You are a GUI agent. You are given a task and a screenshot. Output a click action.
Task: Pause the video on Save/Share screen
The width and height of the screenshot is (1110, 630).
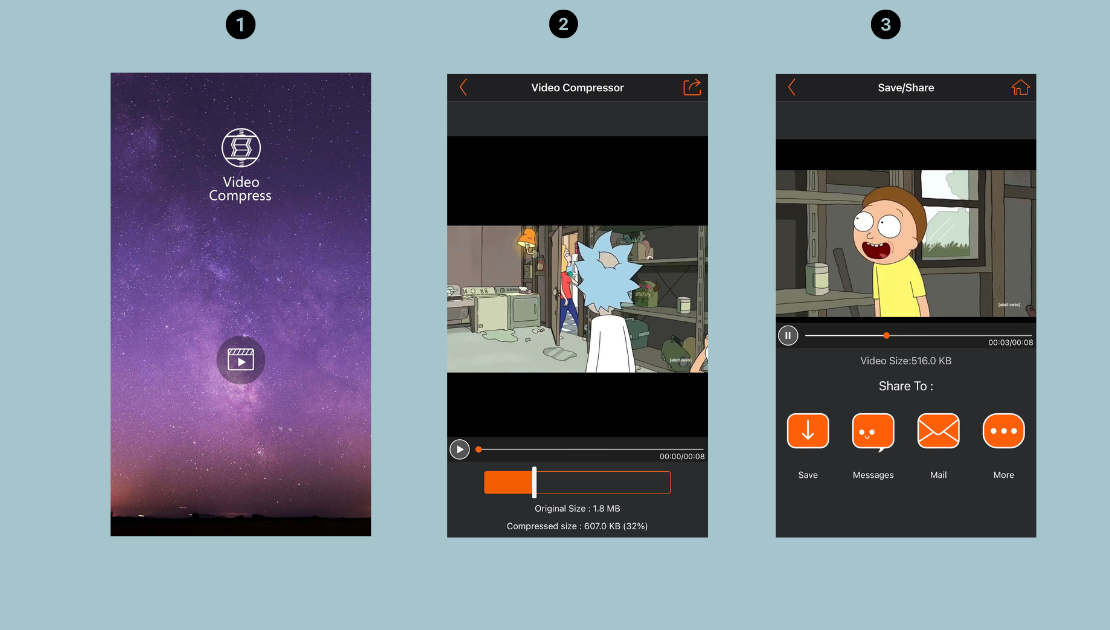coord(788,336)
